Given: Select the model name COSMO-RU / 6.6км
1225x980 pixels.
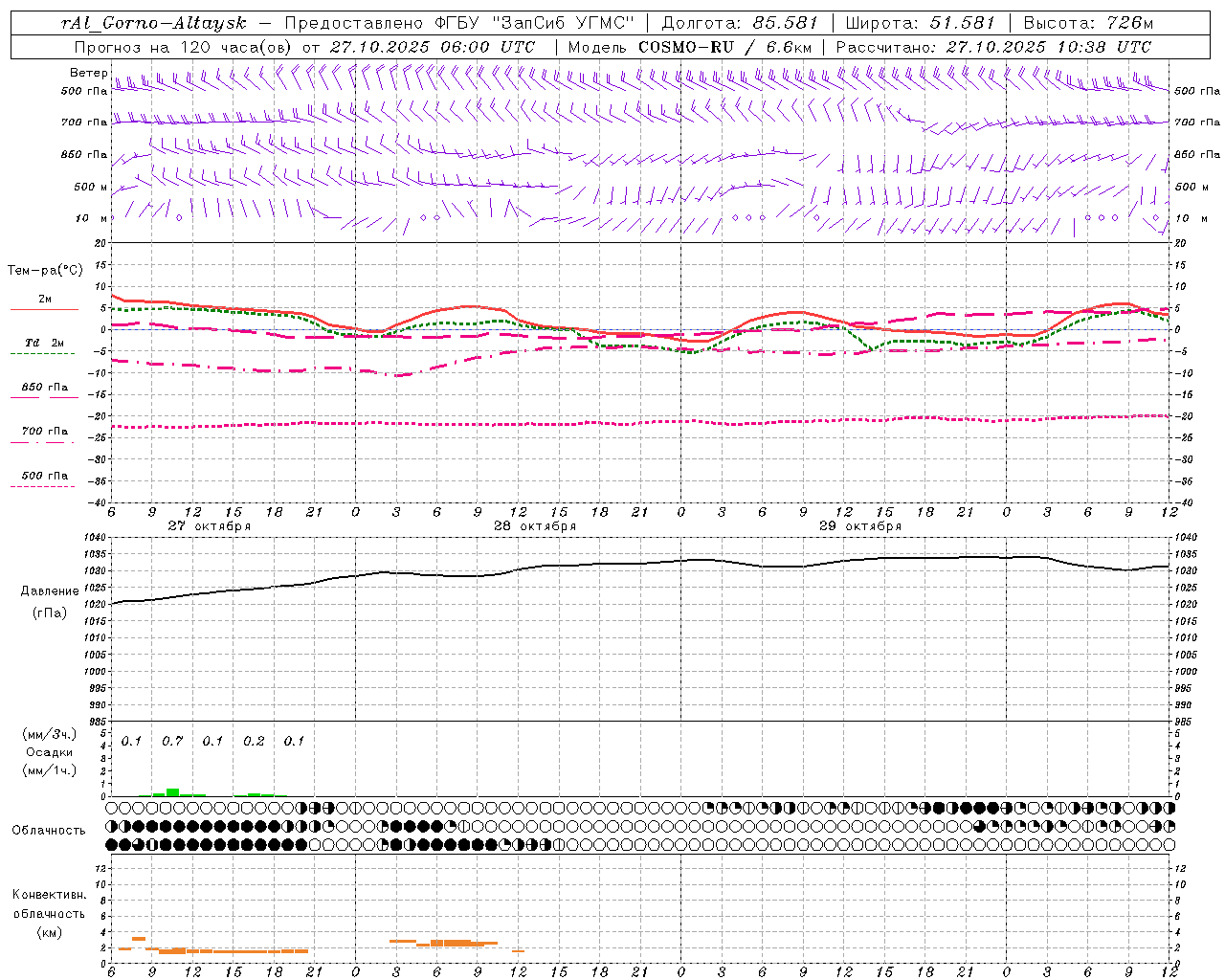Looking at the screenshot, I should pyautogui.click(x=724, y=47).
